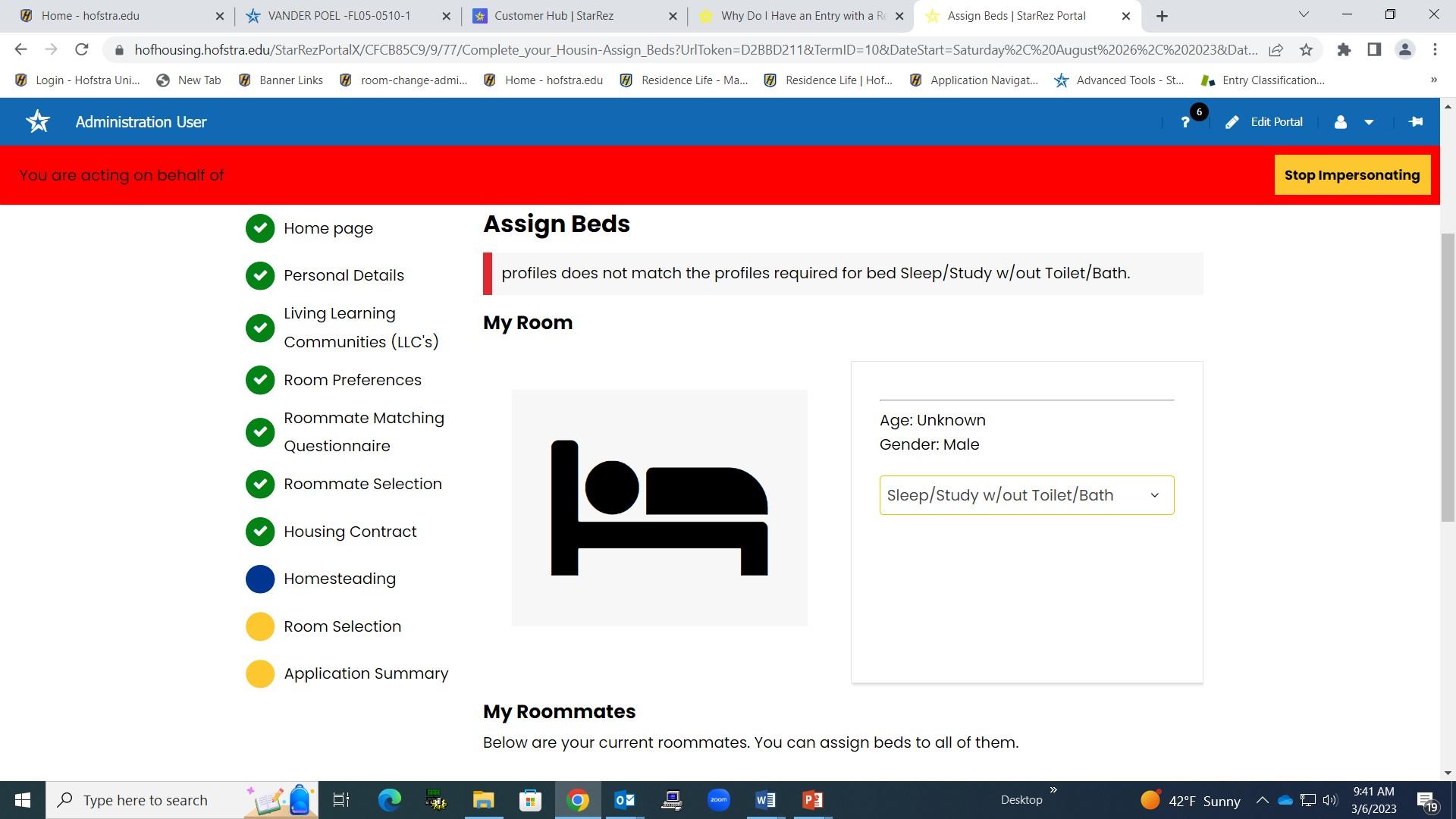Click the bed image thumbnail
This screenshot has height=819, width=1456.
point(659,507)
